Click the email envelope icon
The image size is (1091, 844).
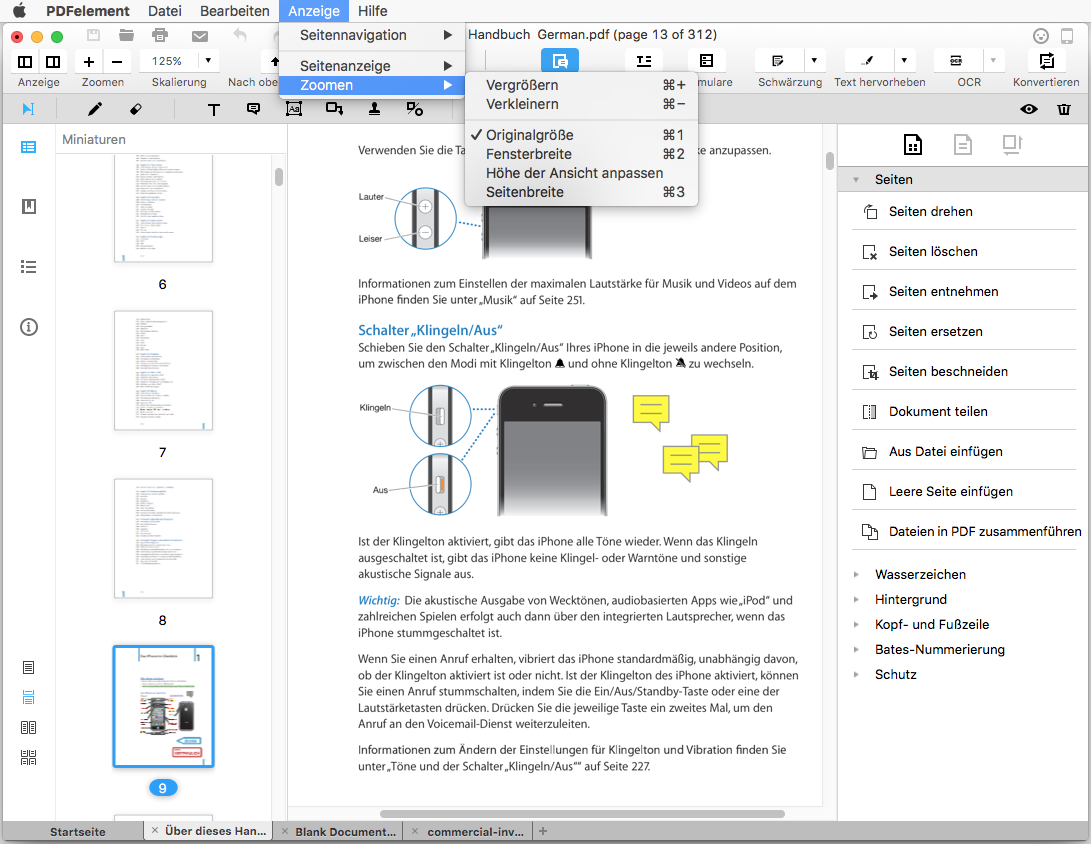[200, 35]
